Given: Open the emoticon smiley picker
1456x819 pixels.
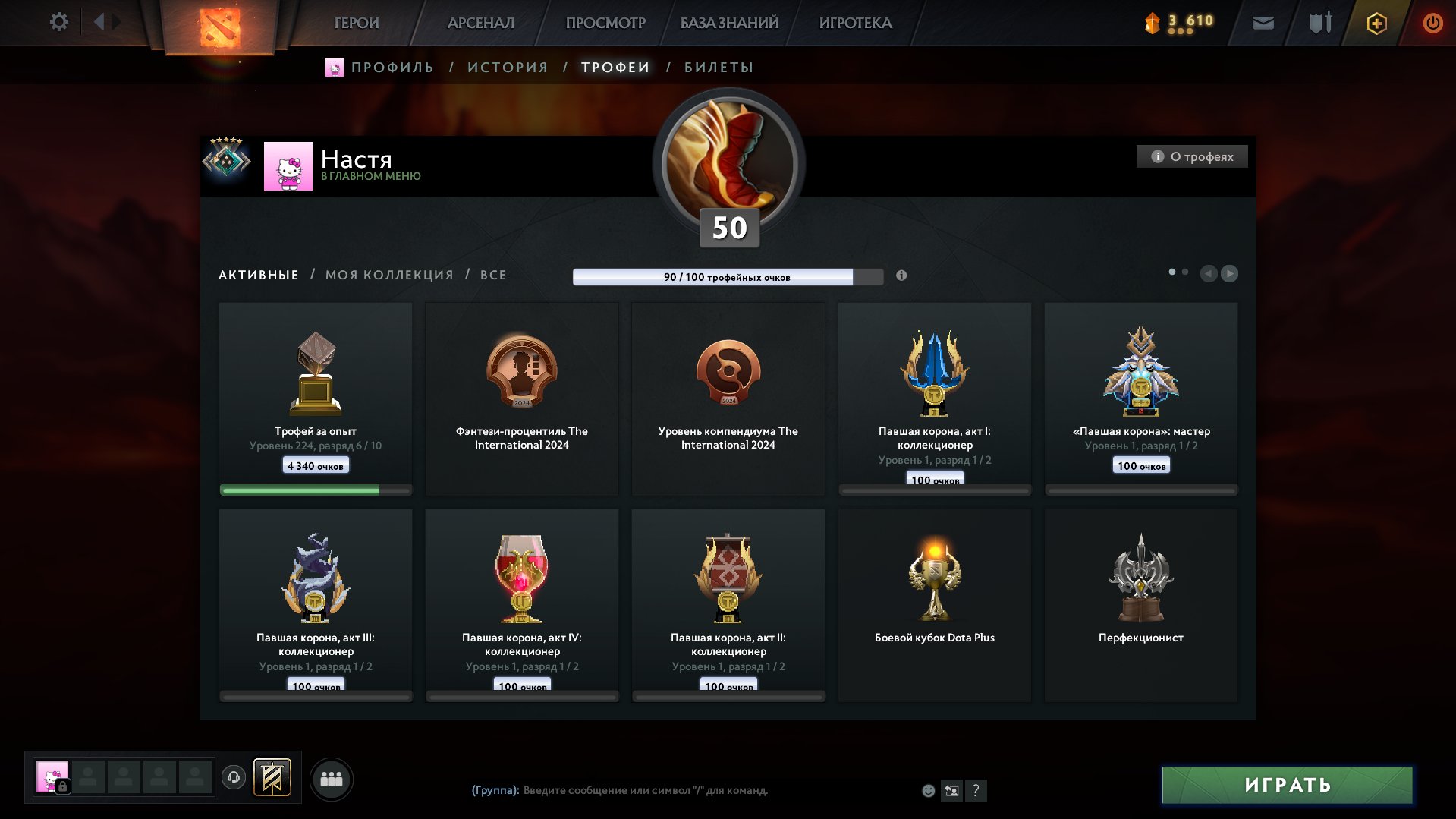Looking at the screenshot, I should click(928, 790).
